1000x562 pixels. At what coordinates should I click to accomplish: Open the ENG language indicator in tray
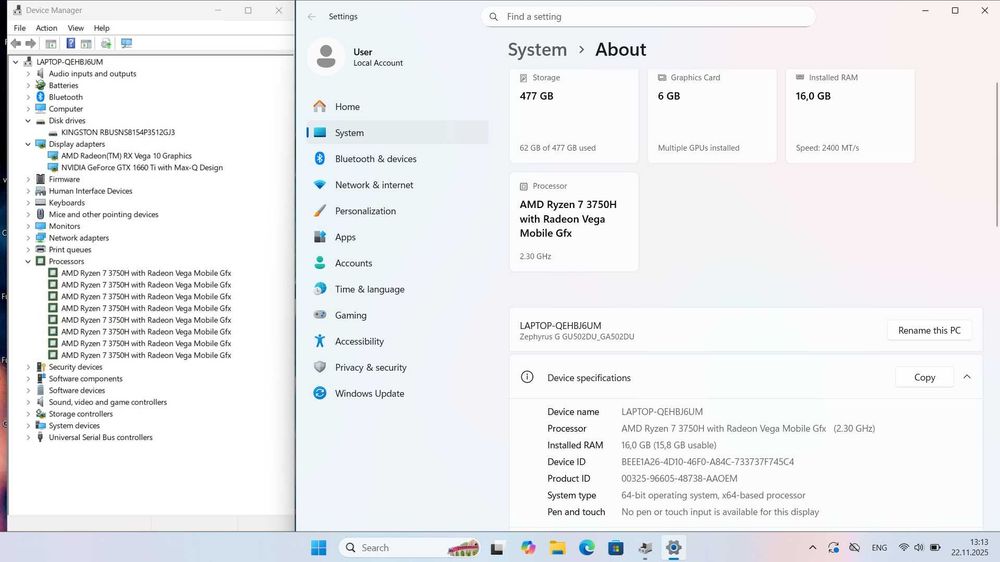pyautogui.click(x=879, y=547)
